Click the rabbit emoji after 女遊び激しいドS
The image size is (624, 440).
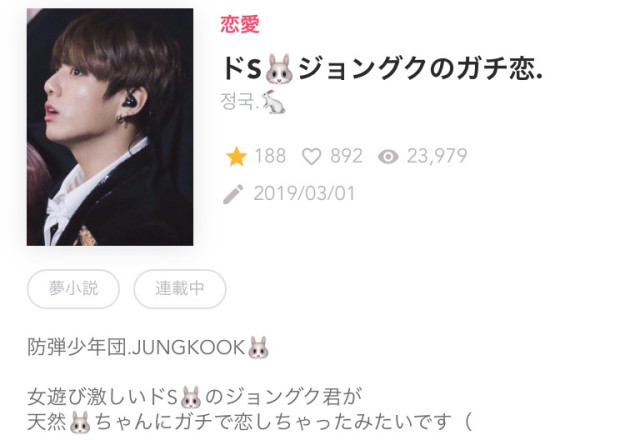coord(191,397)
